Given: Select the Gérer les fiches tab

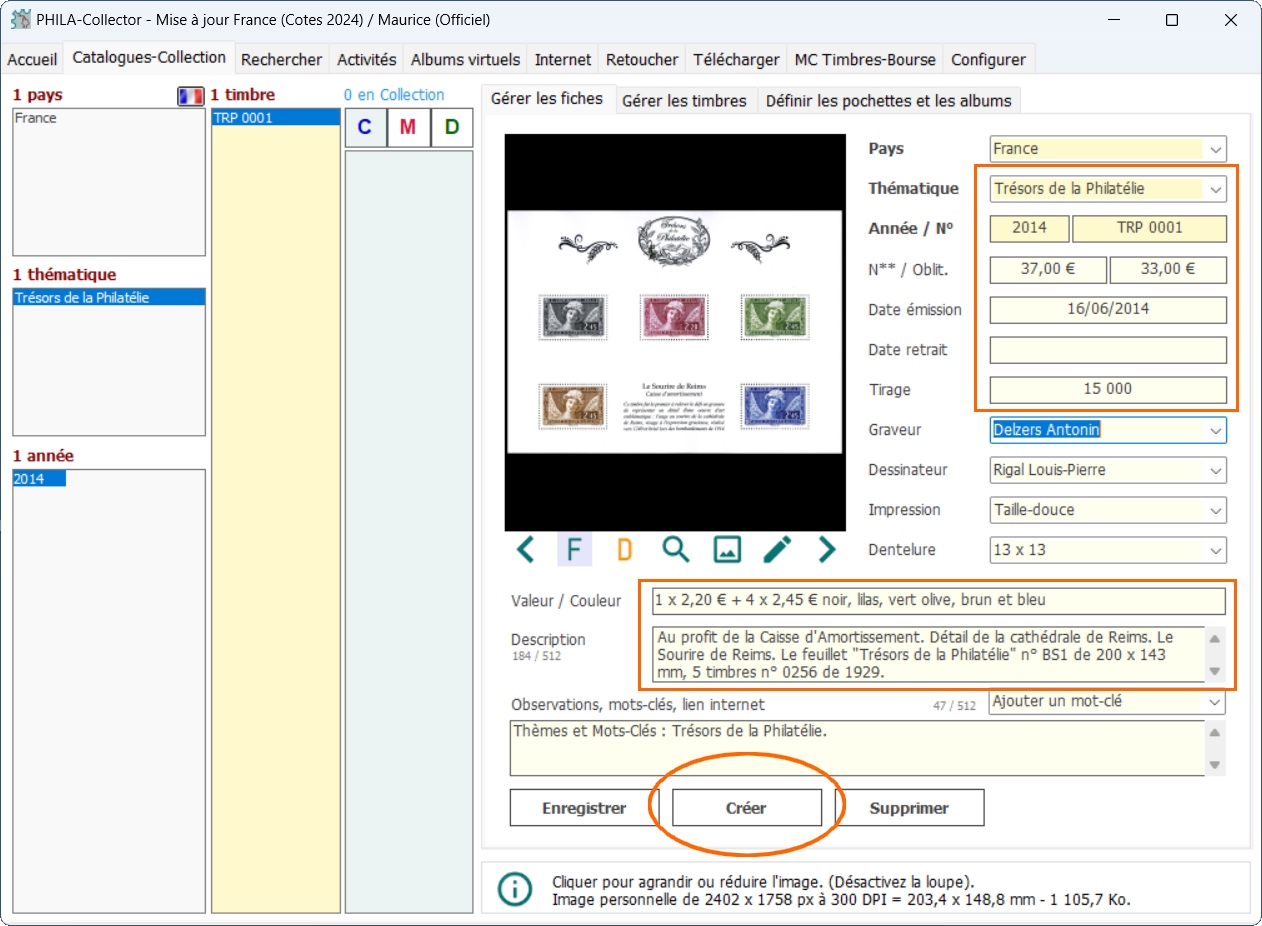Looking at the screenshot, I should point(547,98).
